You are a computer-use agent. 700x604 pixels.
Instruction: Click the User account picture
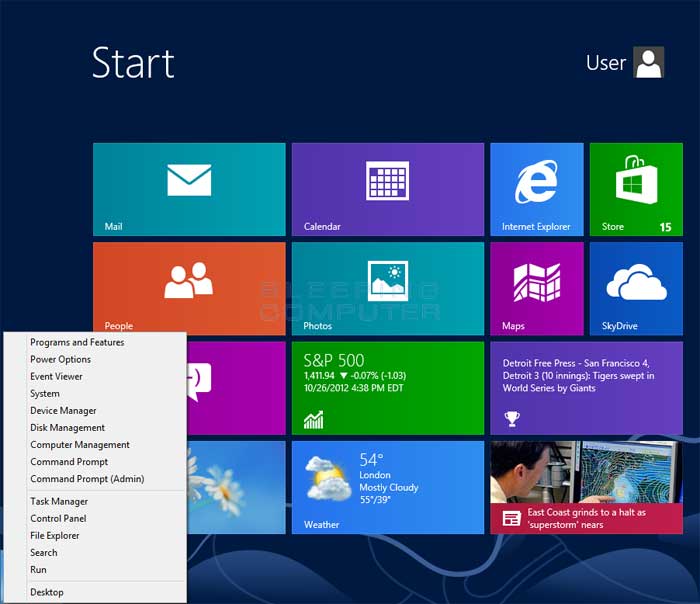[649, 62]
